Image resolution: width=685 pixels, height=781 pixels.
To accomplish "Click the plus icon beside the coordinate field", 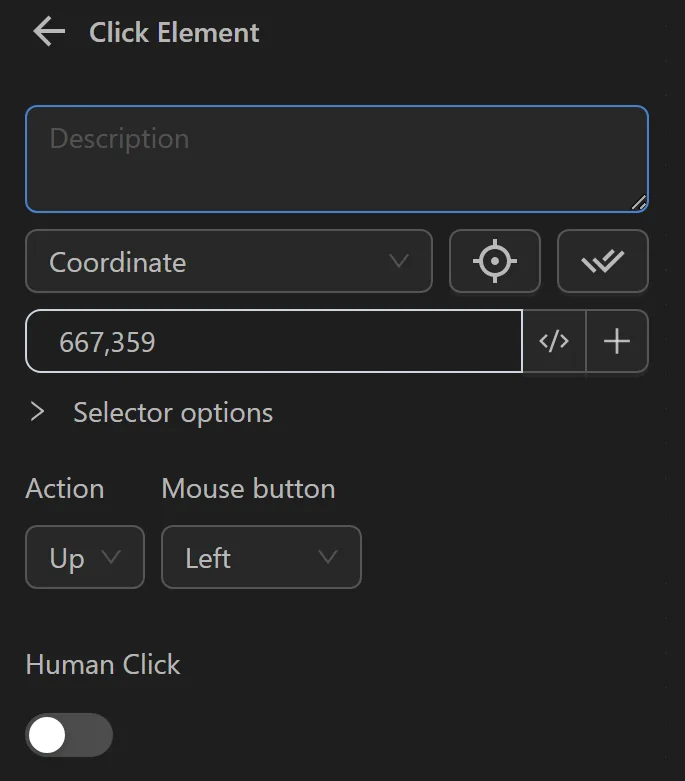I will [x=617, y=342].
